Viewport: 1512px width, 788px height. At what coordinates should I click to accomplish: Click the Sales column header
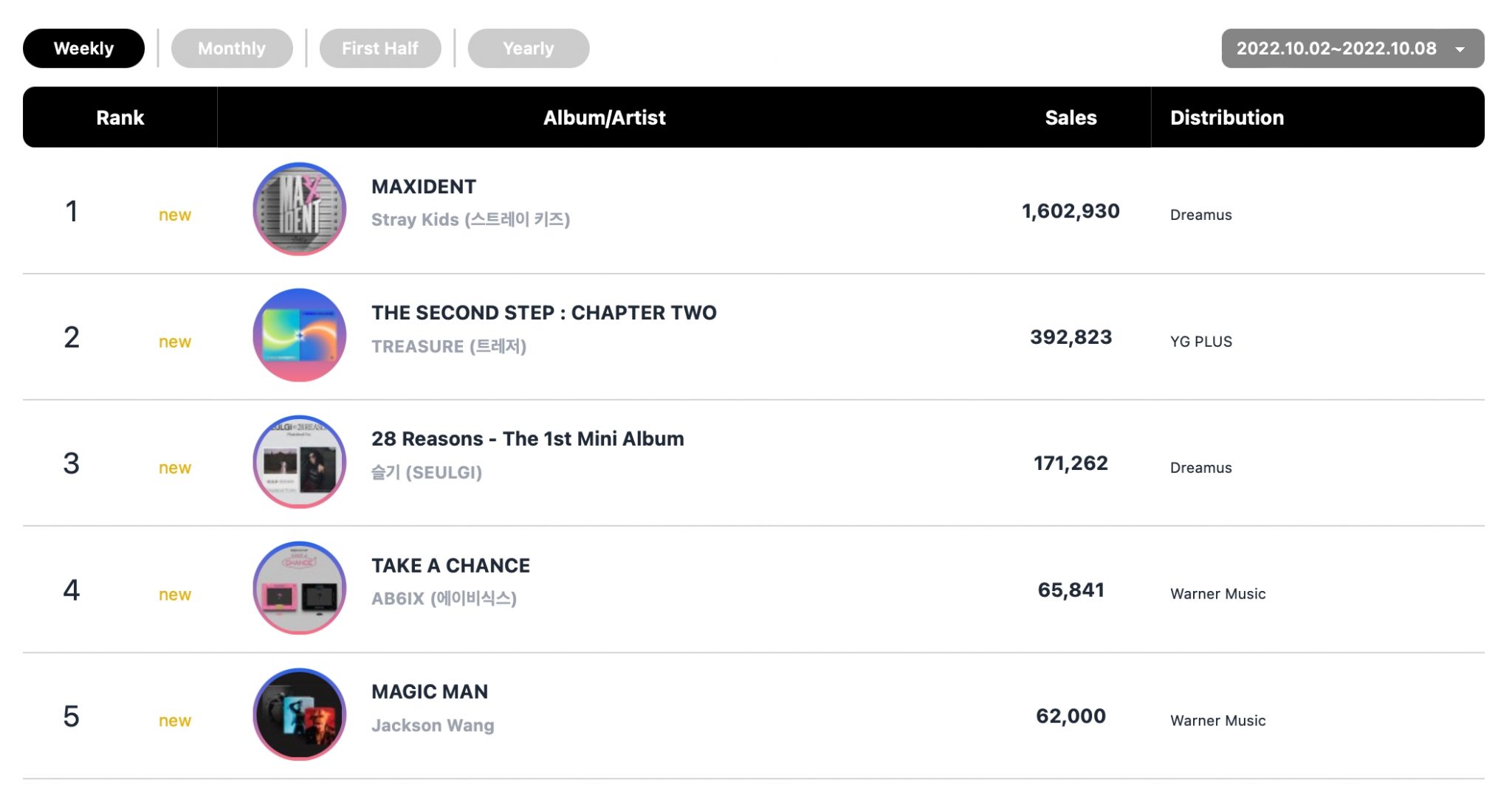pyautogui.click(x=1071, y=117)
